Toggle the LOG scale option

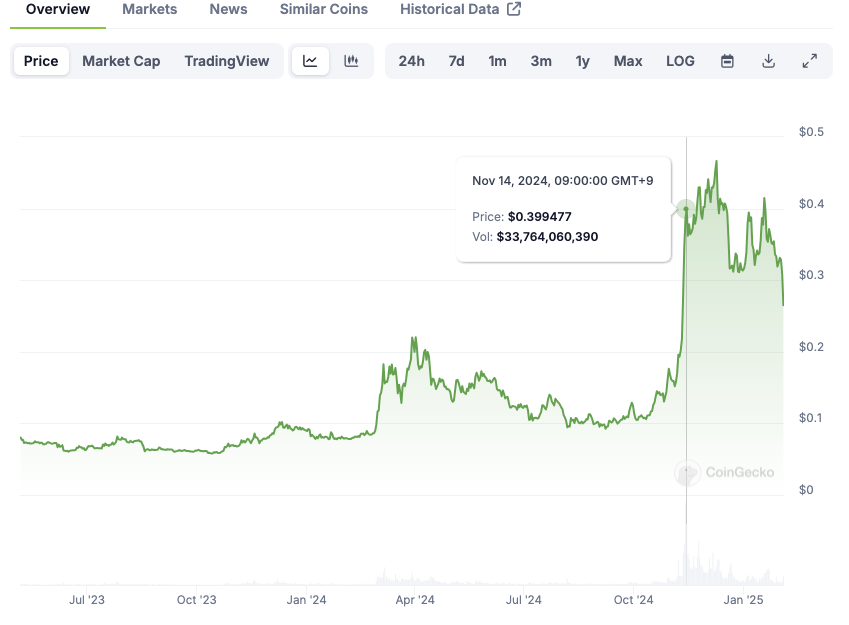pos(680,61)
